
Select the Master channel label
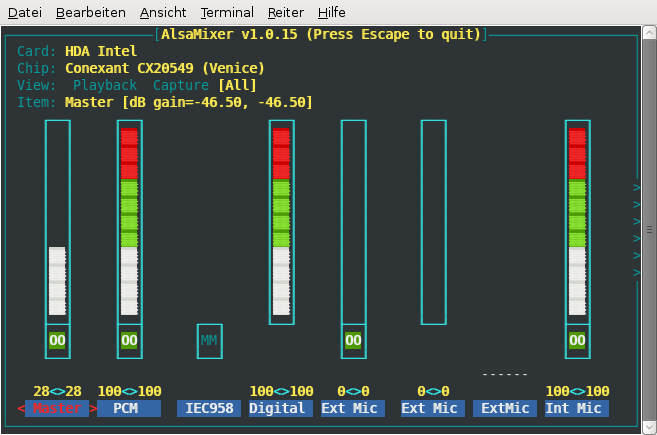[x=57, y=408]
